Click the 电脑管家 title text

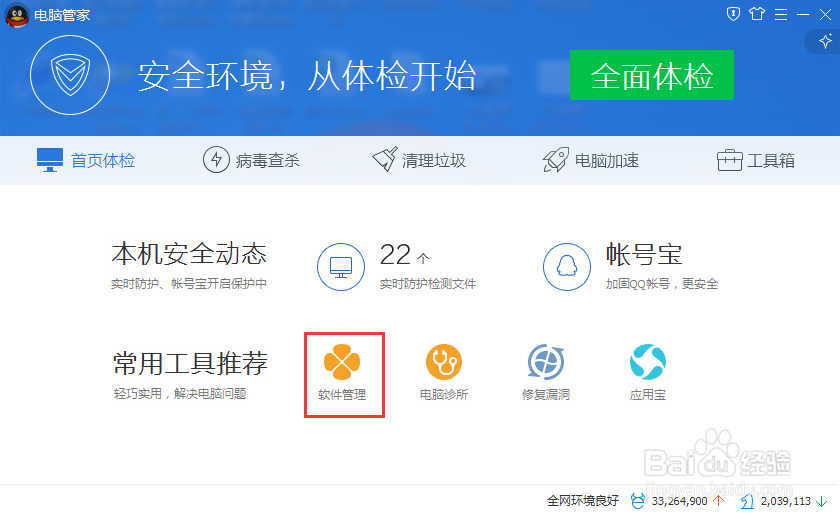click(62, 15)
